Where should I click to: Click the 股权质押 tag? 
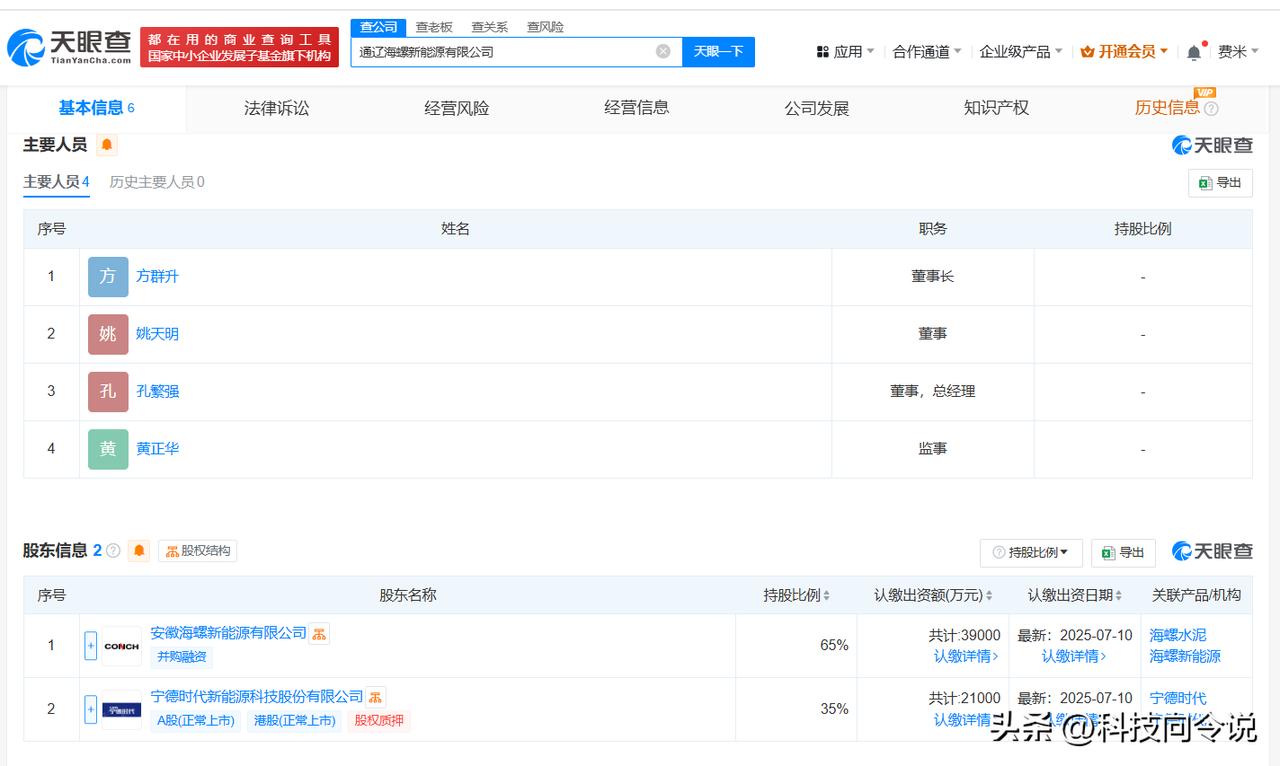point(379,720)
